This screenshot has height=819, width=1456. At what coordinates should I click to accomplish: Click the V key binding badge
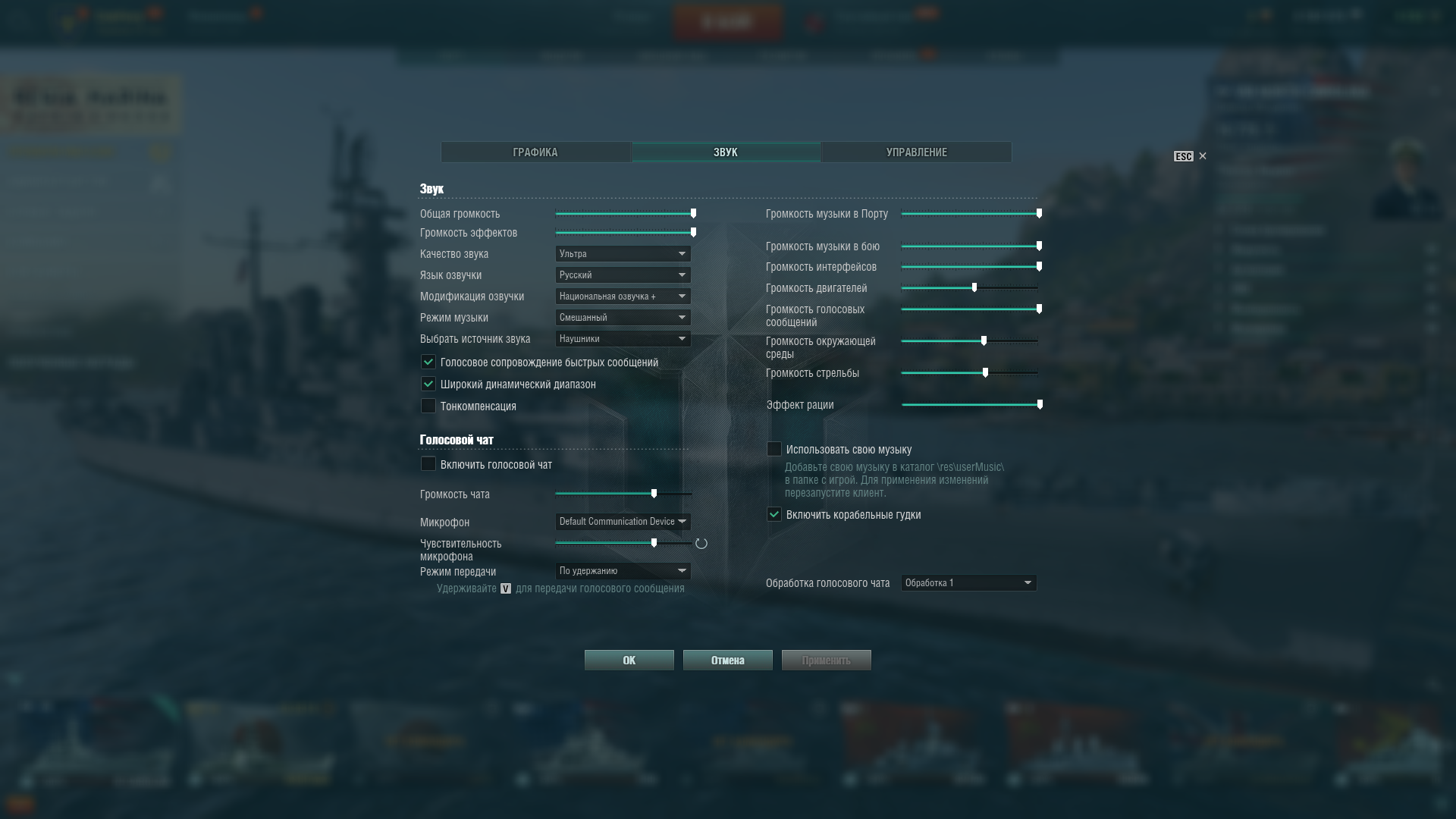tap(506, 588)
